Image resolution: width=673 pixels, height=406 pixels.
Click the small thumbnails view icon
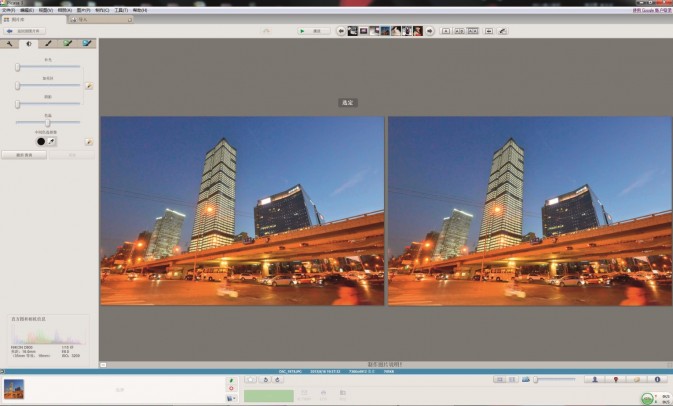click(x=499, y=379)
